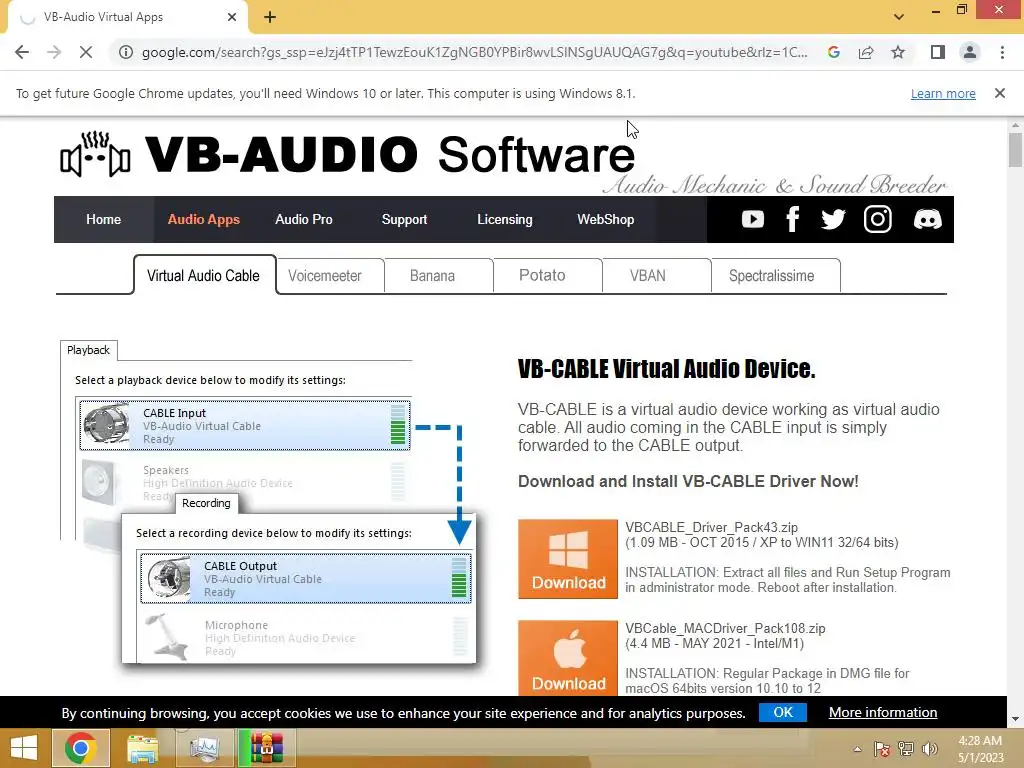Open the WinRAR taskbar icon
Screen dimensions: 1024x768
click(x=266, y=748)
